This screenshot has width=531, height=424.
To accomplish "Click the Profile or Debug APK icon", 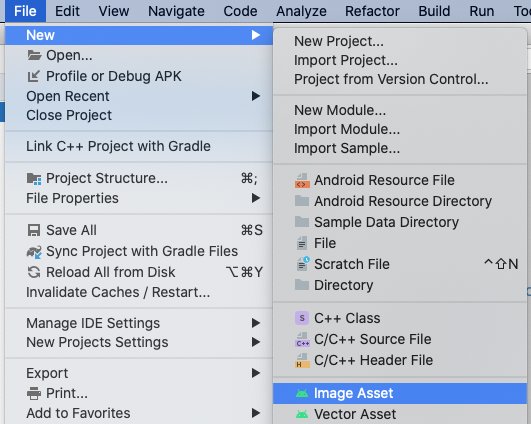I will coord(34,76).
